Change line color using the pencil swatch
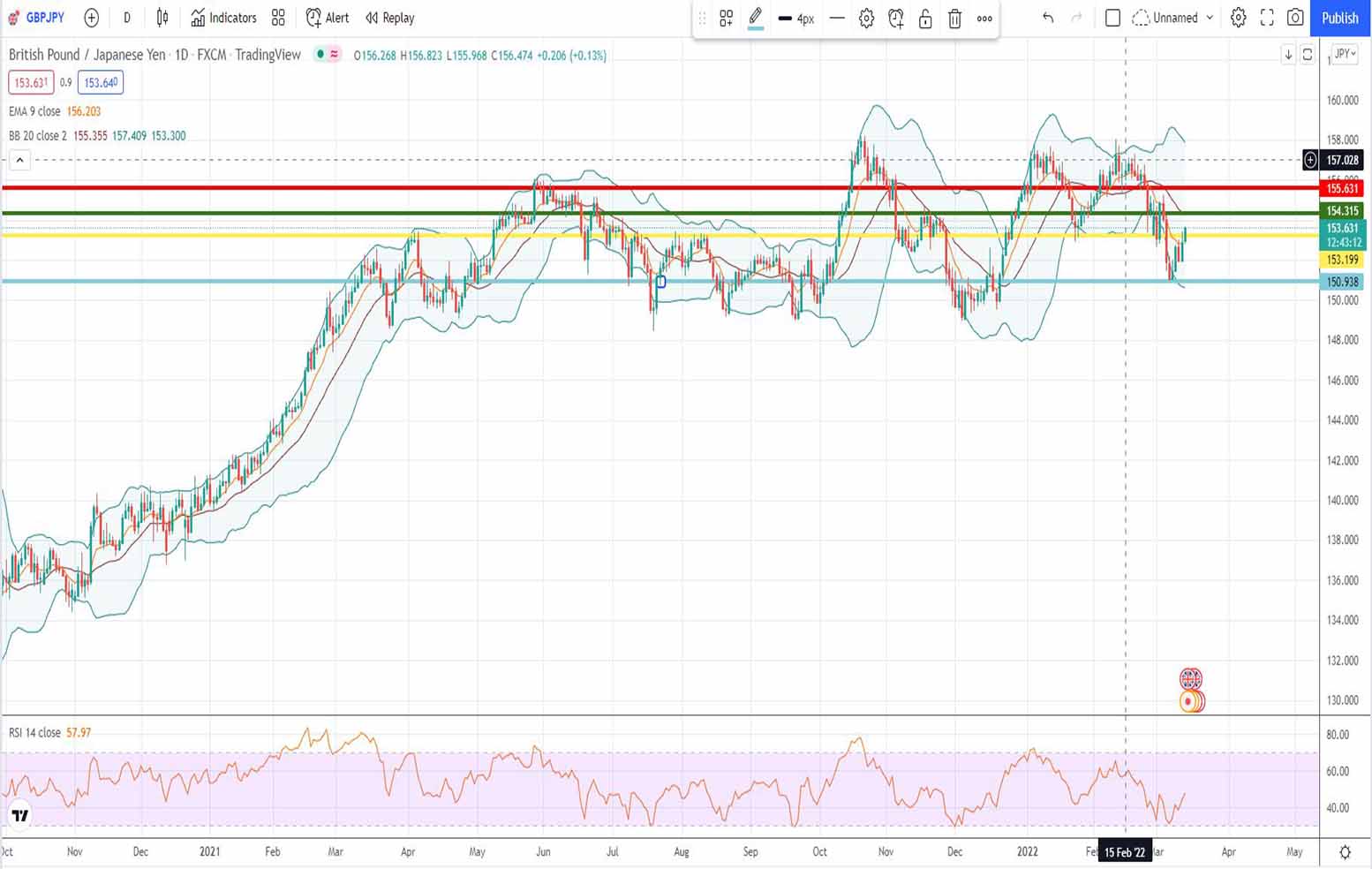Image resolution: width=1372 pixels, height=869 pixels. (x=755, y=19)
